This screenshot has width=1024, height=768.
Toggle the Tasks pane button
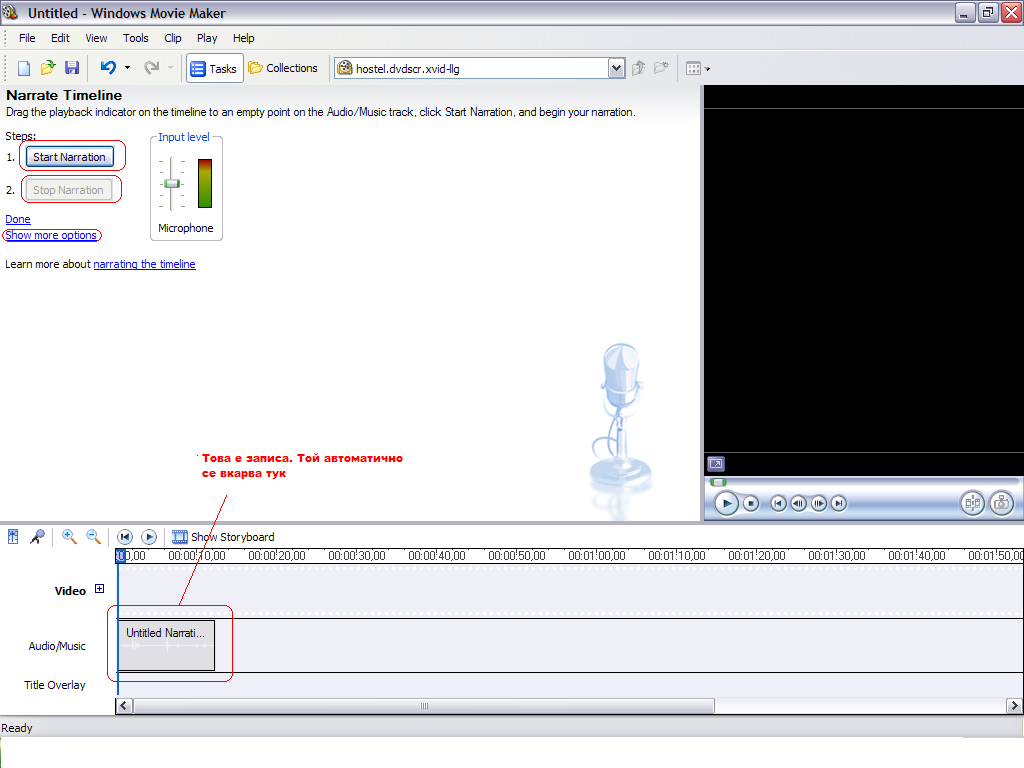point(214,68)
